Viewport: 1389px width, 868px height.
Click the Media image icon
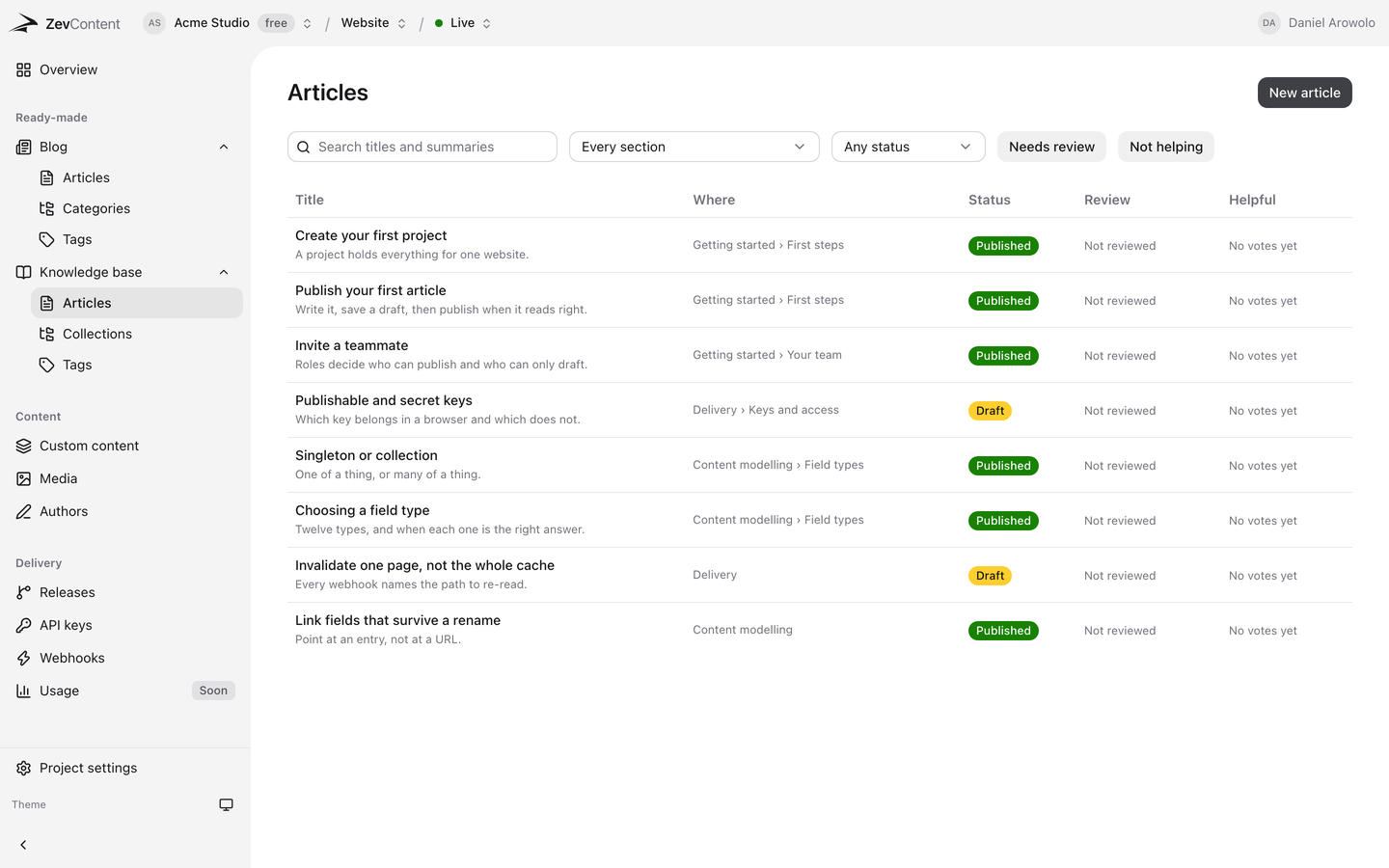pos(23,478)
